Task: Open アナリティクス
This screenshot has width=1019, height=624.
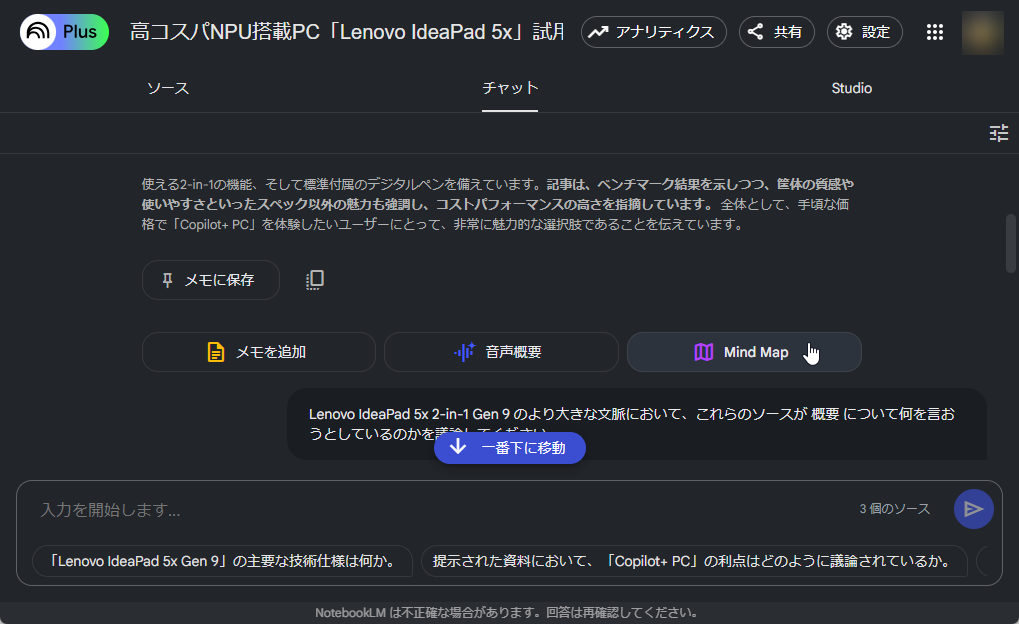Action: pos(653,31)
